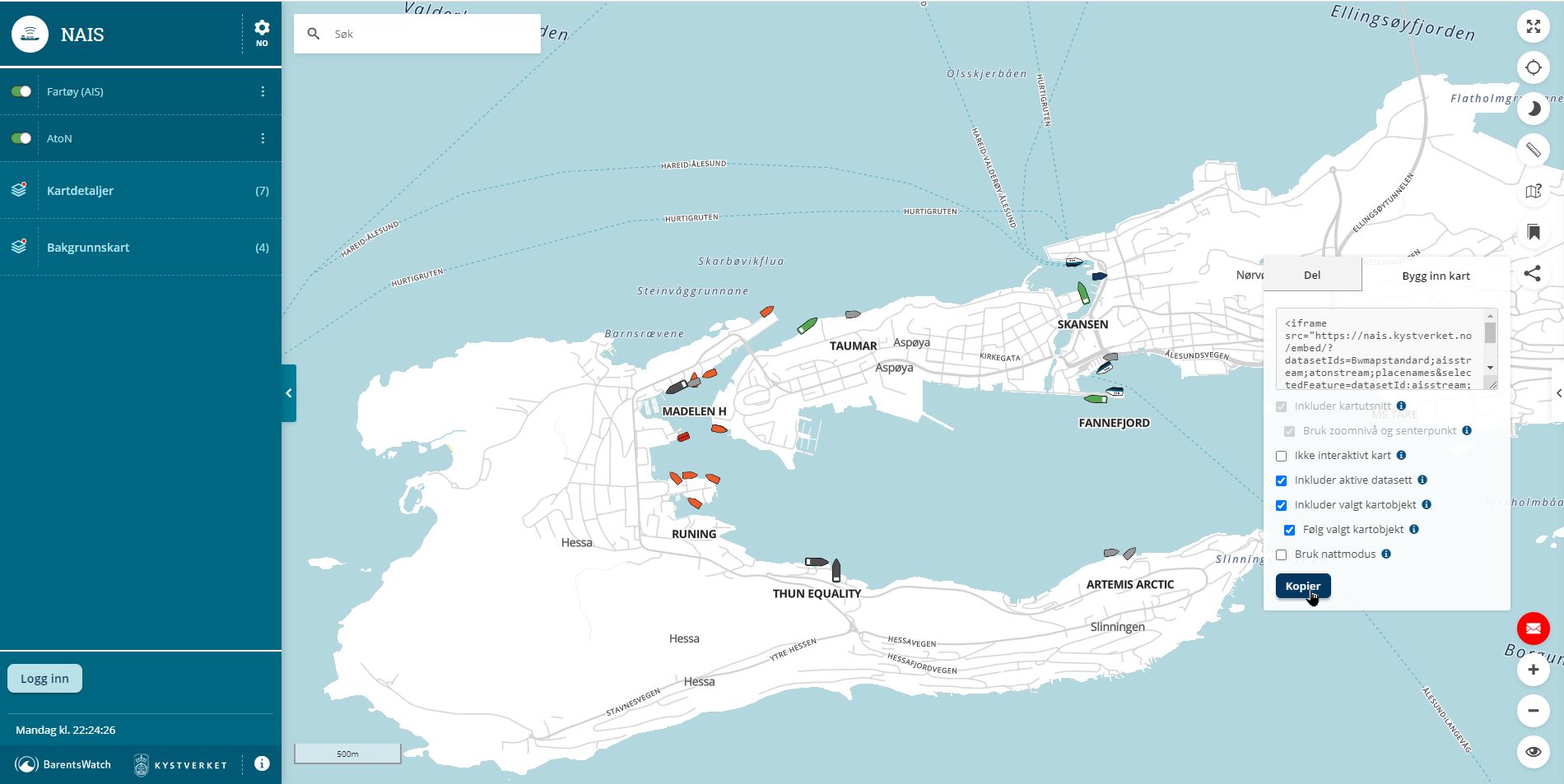Click the fullscreen map icon
The width and height of the screenshot is (1564, 784).
[1533, 26]
